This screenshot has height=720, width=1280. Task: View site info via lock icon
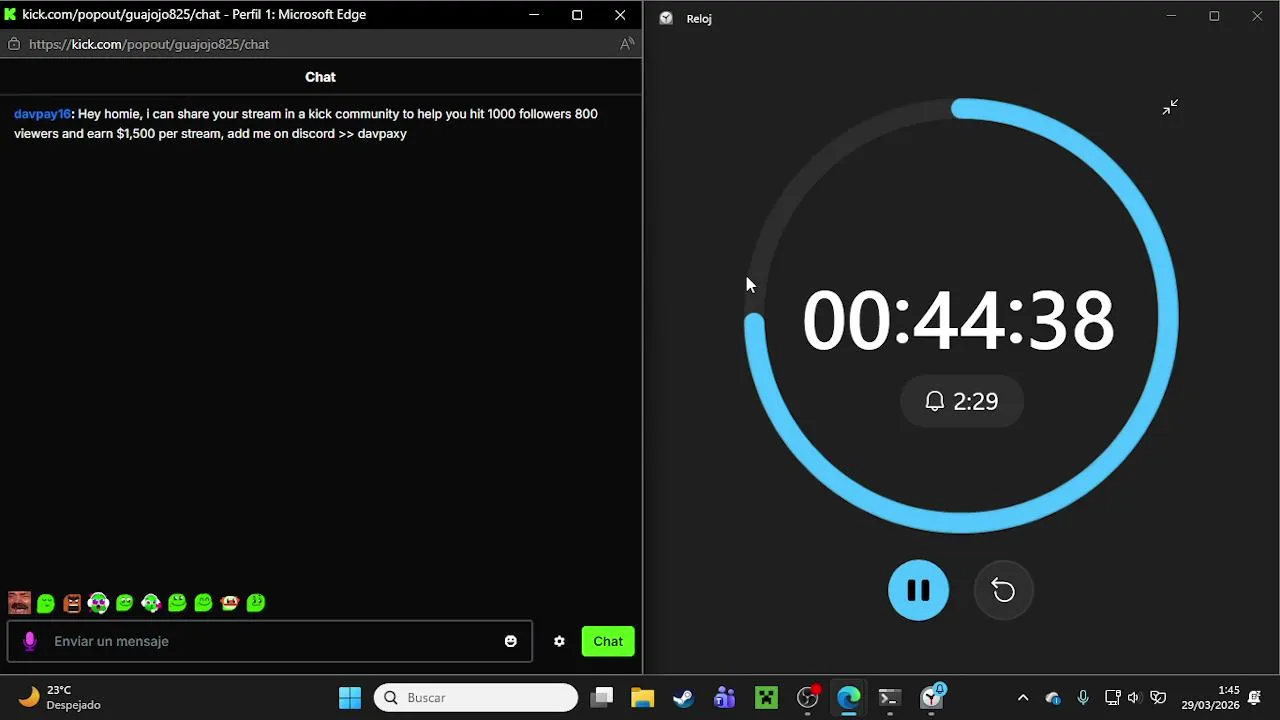13,44
